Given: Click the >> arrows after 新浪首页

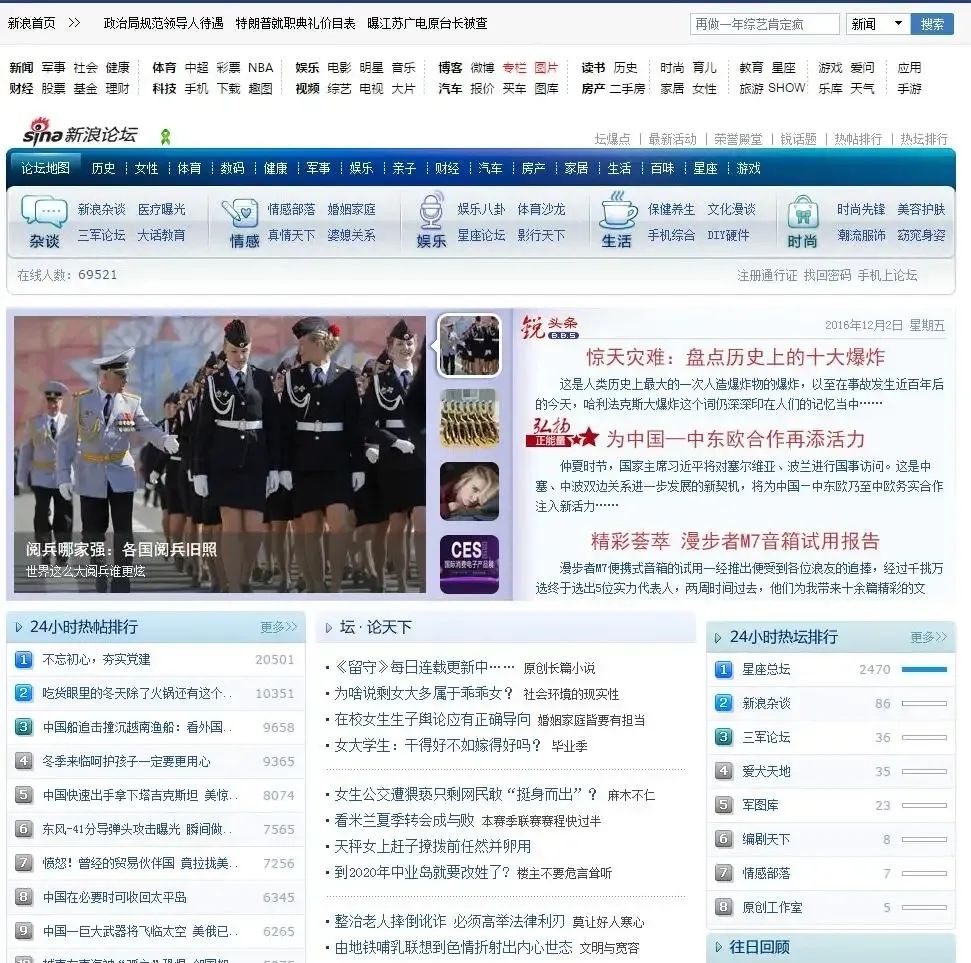Looking at the screenshot, I should click(74, 23).
